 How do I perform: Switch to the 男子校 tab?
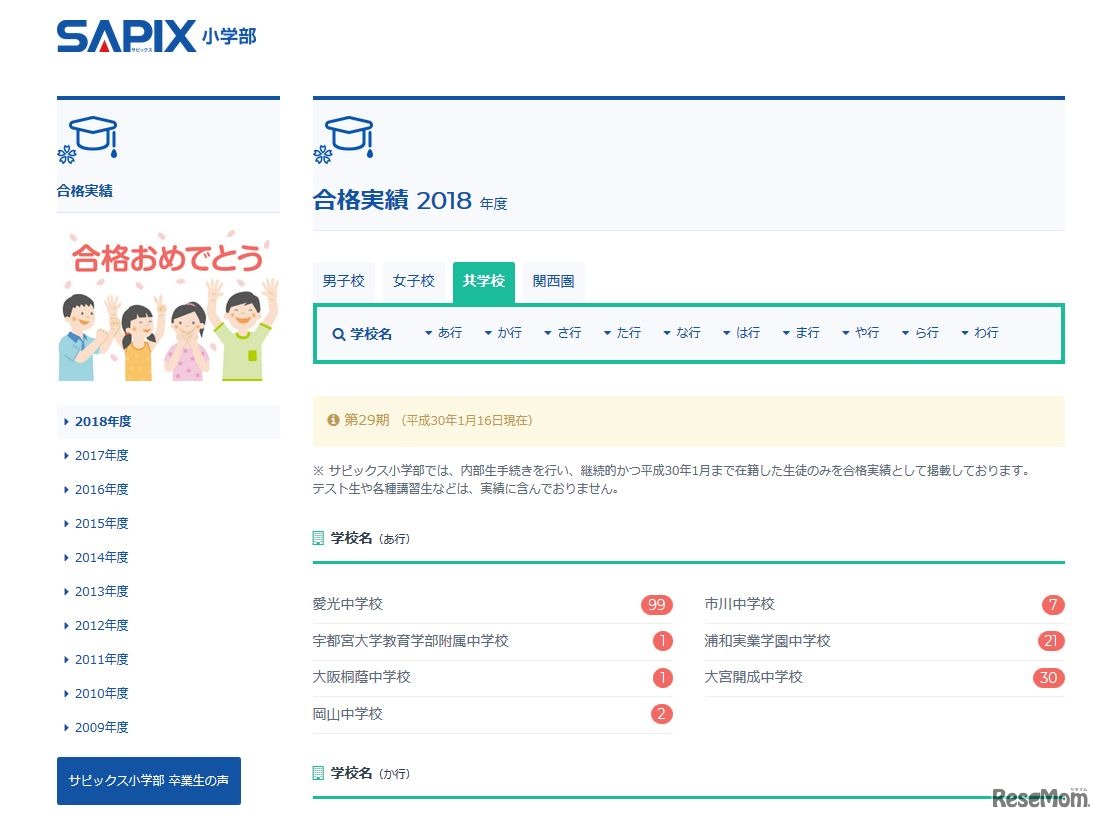tap(344, 281)
